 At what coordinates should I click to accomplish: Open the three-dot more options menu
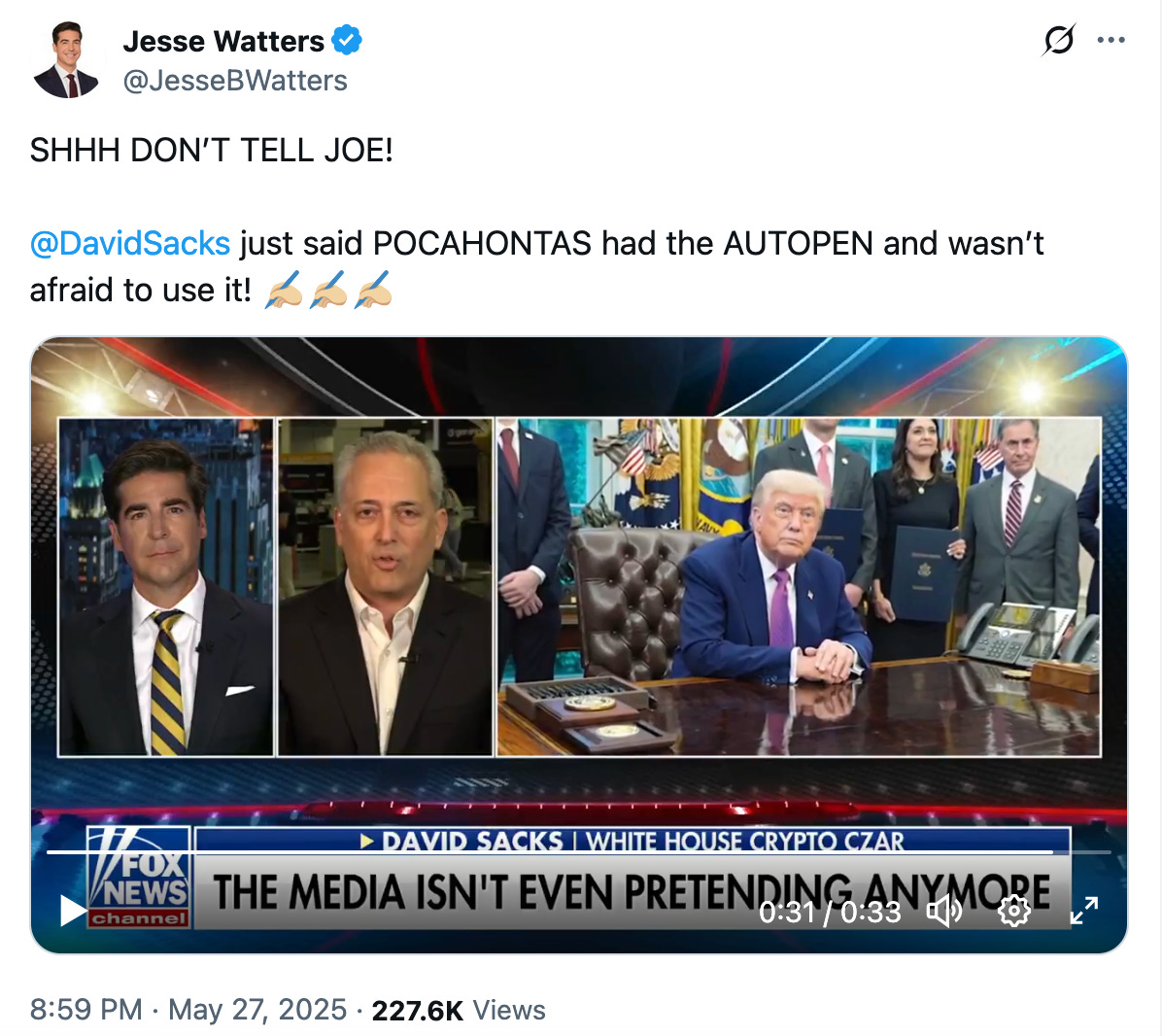(x=1111, y=40)
